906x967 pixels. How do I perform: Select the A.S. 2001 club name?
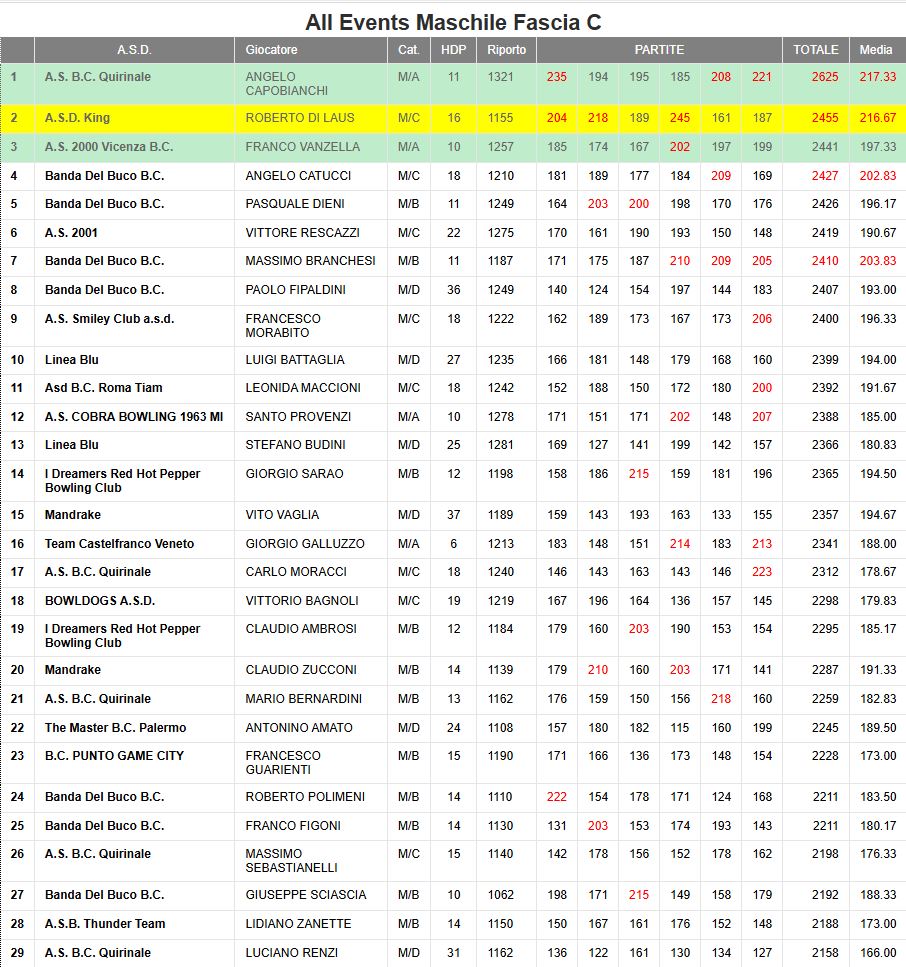click(x=71, y=233)
